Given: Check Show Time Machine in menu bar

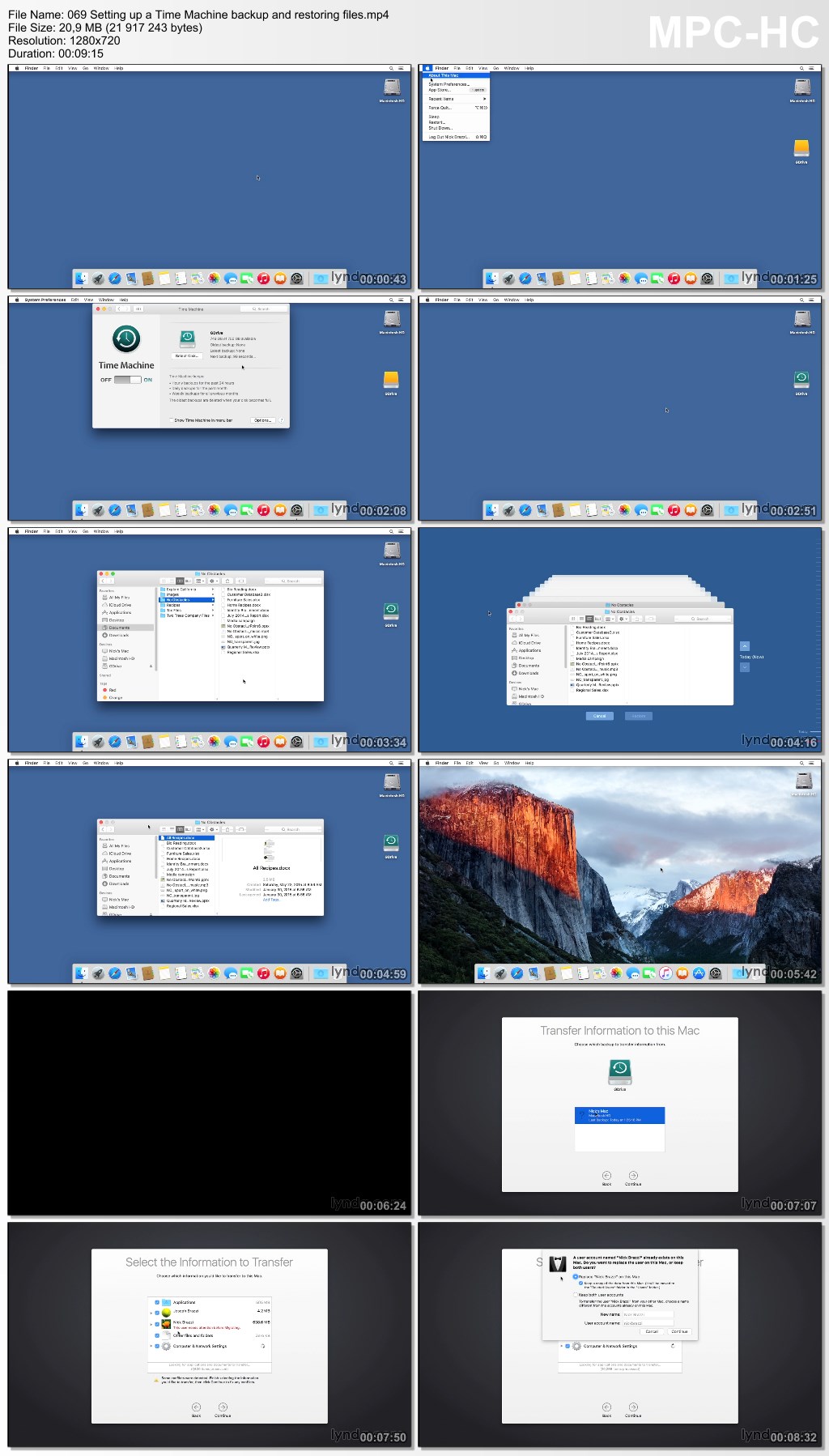Looking at the screenshot, I should (x=172, y=420).
